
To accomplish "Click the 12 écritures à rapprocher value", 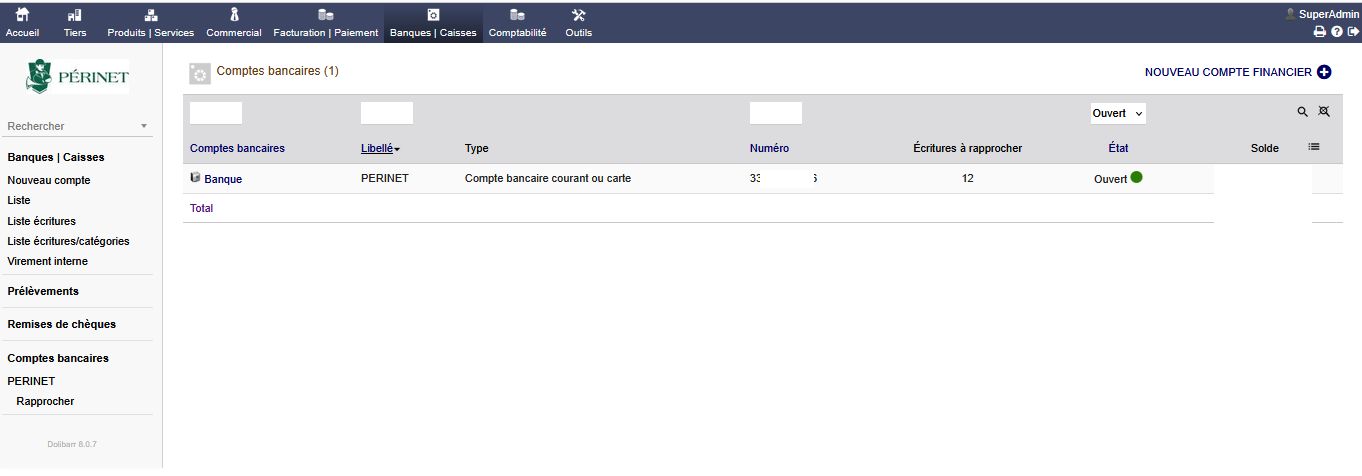I will pyautogui.click(x=968, y=178).
